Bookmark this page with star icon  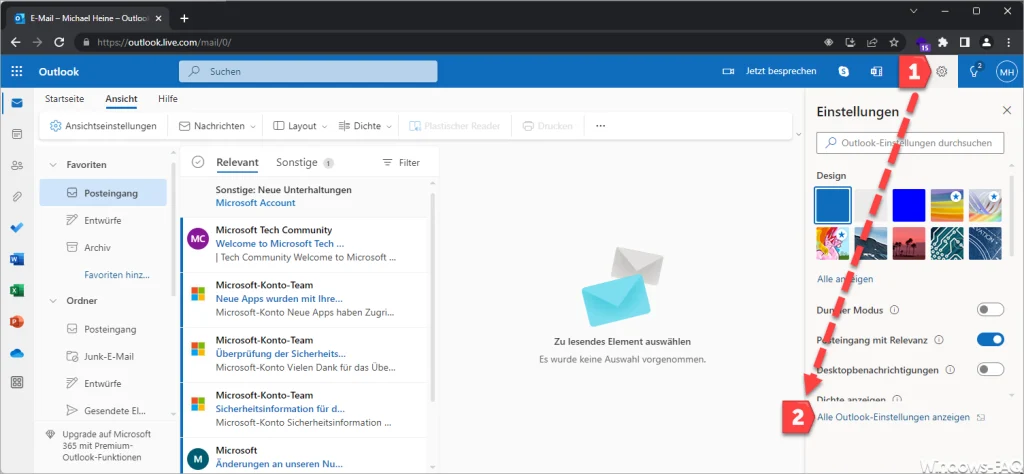tap(894, 42)
